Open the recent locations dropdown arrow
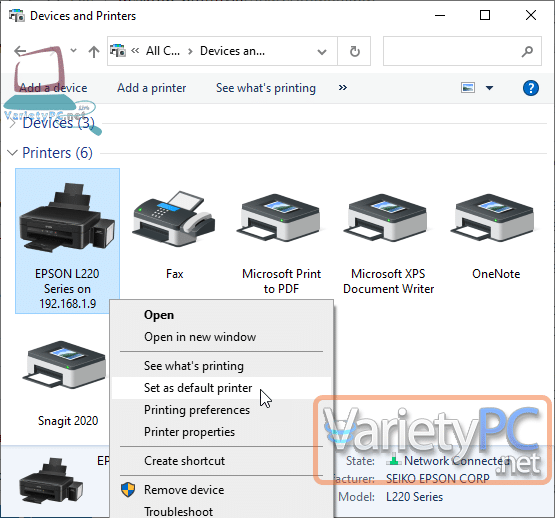Screen dimensions: 555x518 click(73, 51)
